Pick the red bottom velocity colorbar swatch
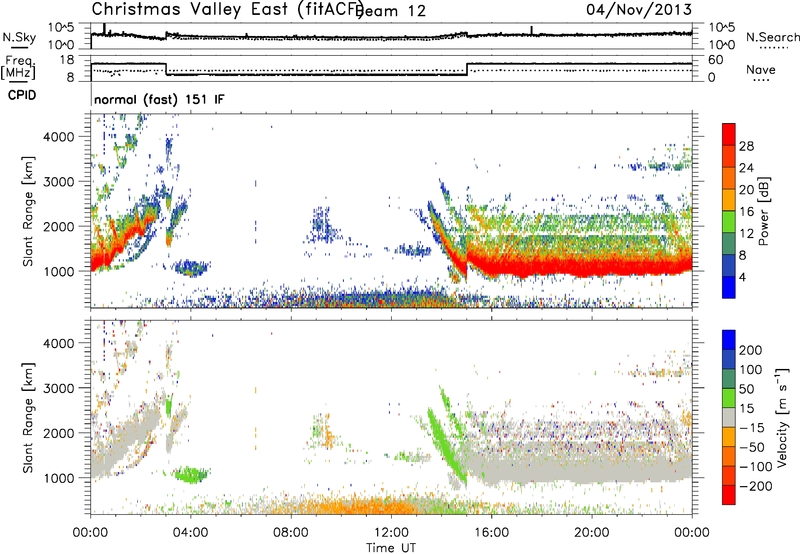Viewport: 800px width, 554px height. pyautogui.click(x=729, y=495)
